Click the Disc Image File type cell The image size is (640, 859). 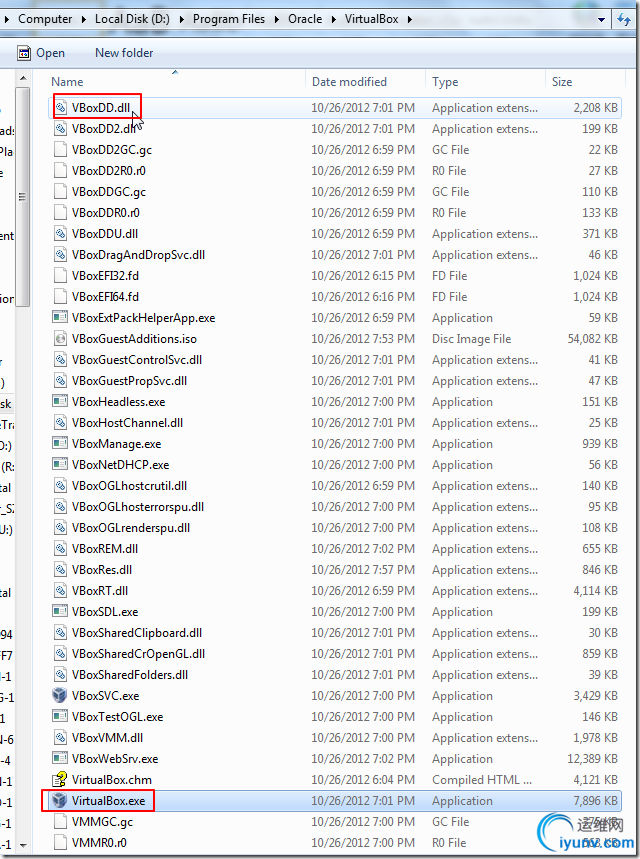tap(471, 339)
